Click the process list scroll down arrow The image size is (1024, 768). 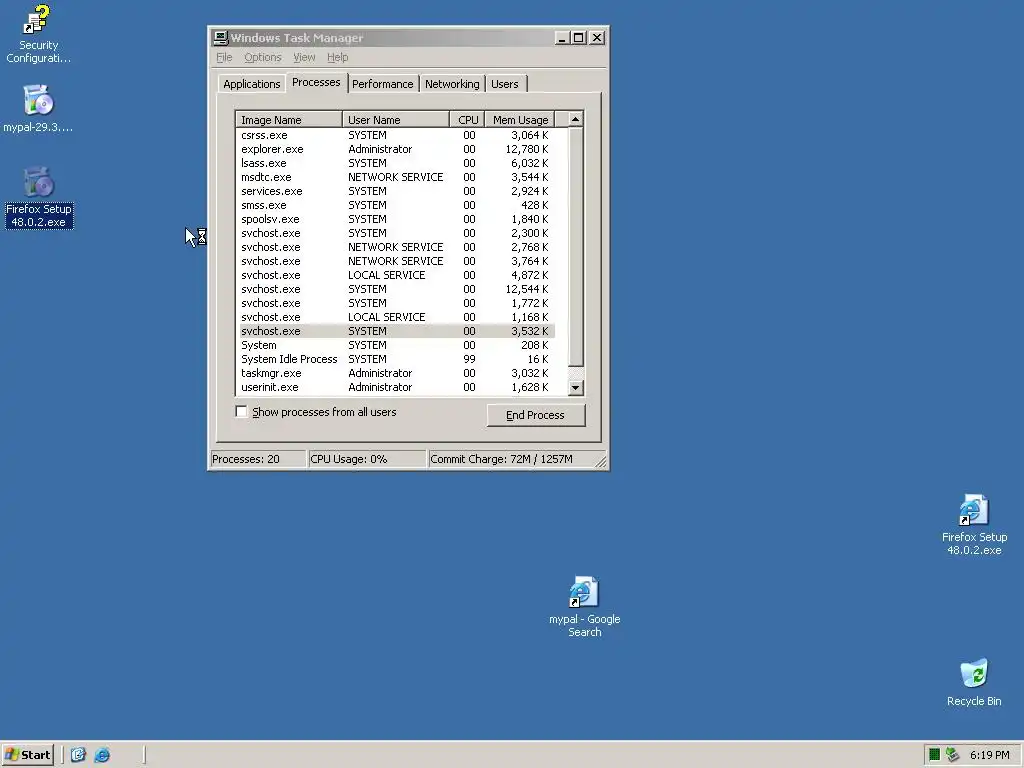575,387
